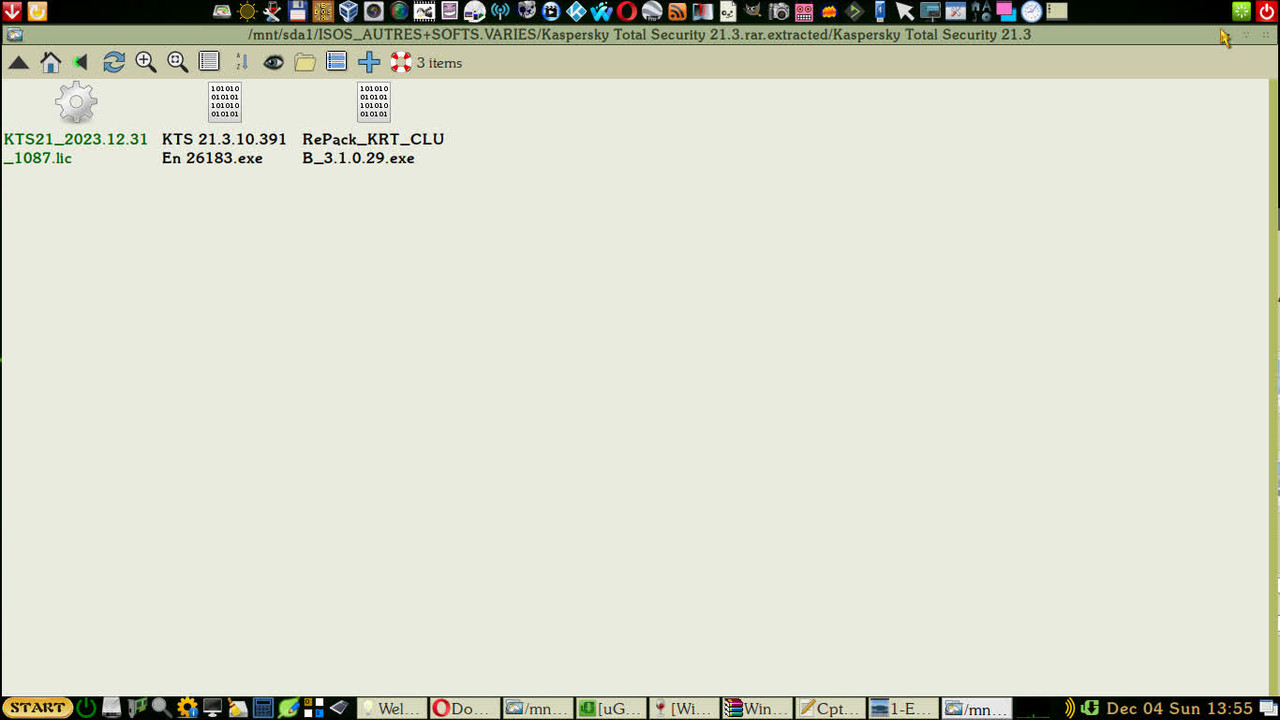1280x720 pixels.
Task: Switch to the 'Wel…' taskbar window
Action: 391,708
